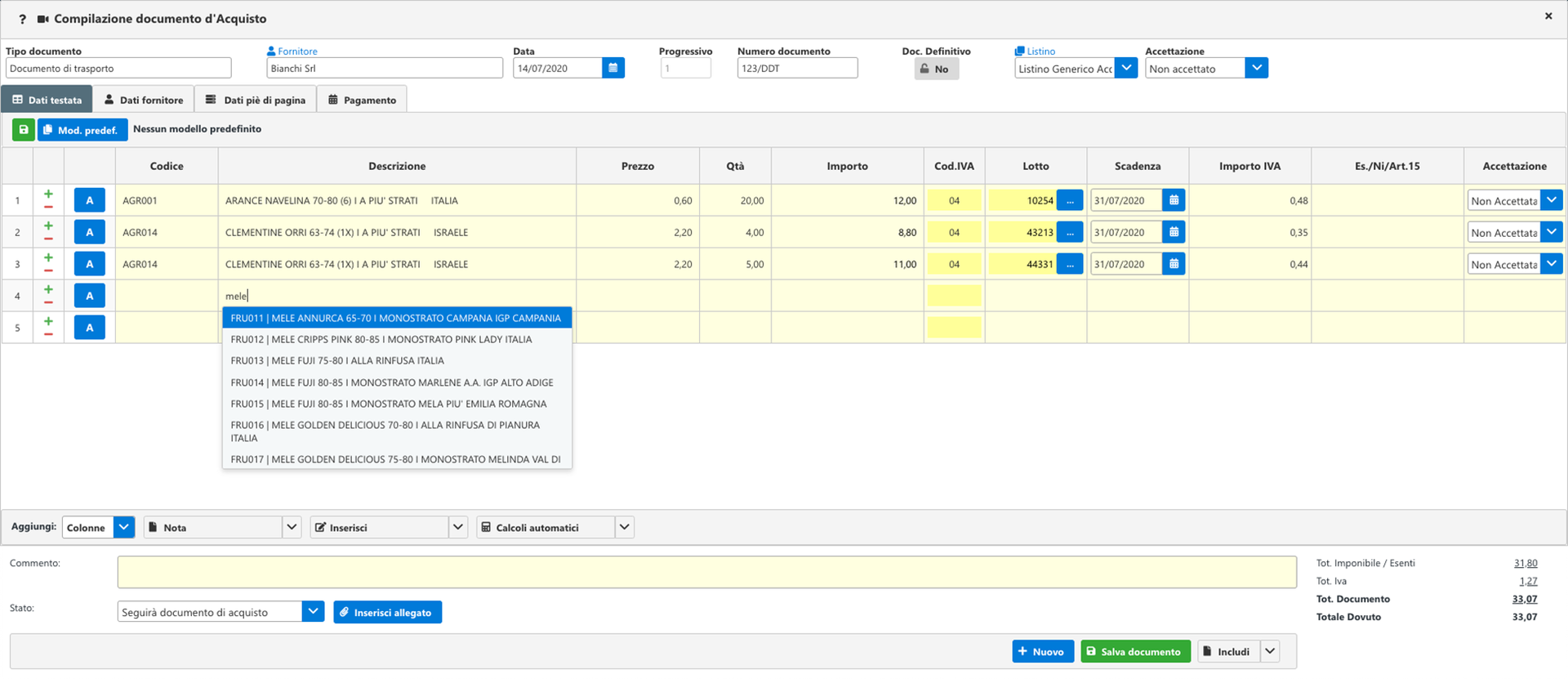Image resolution: width=1568 pixels, height=679 pixels.
Task: Click the Calcoli automatici button
Action: tap(546, 527)
